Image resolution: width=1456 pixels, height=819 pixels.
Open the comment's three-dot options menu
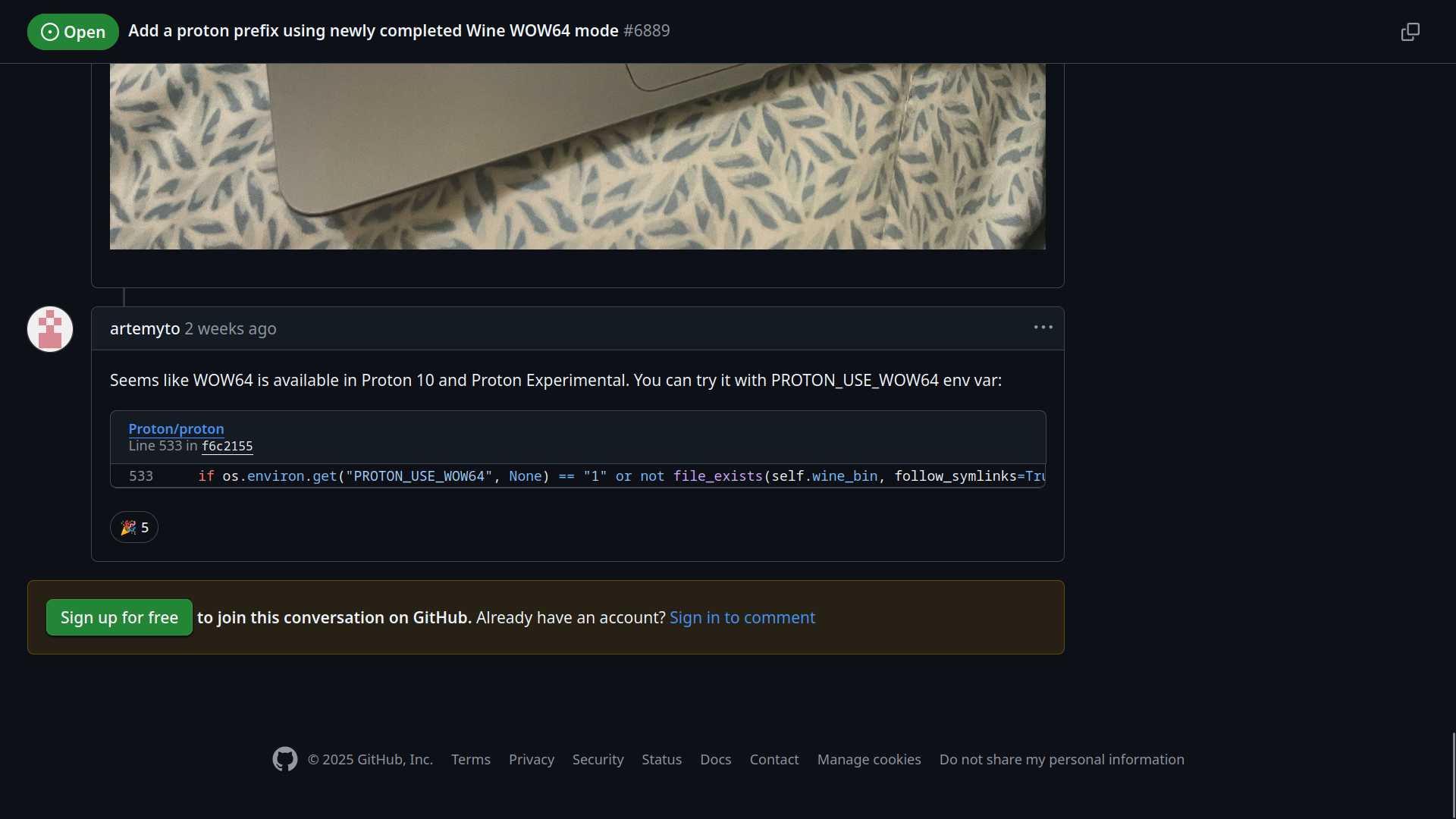[x=1043, y=328]
